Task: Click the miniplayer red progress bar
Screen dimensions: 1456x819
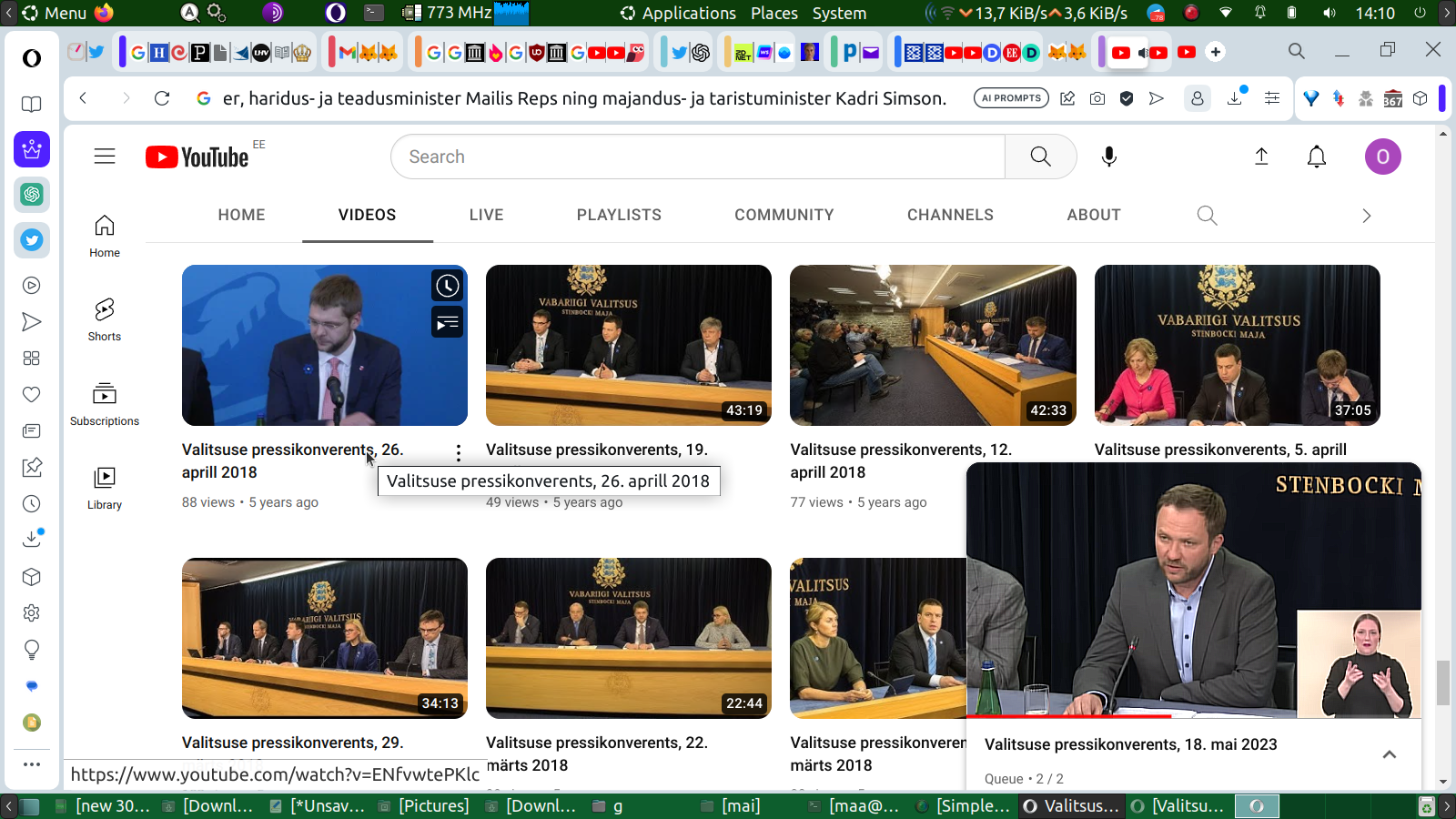Action: pos(1068,717)
